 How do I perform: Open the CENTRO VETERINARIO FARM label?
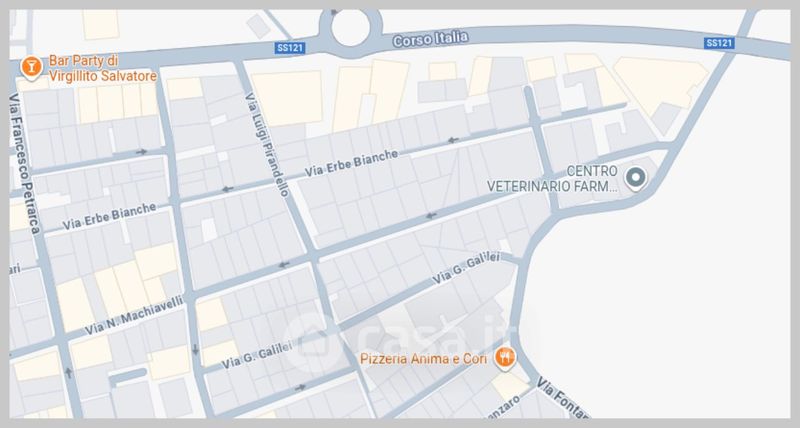[552, 179]
